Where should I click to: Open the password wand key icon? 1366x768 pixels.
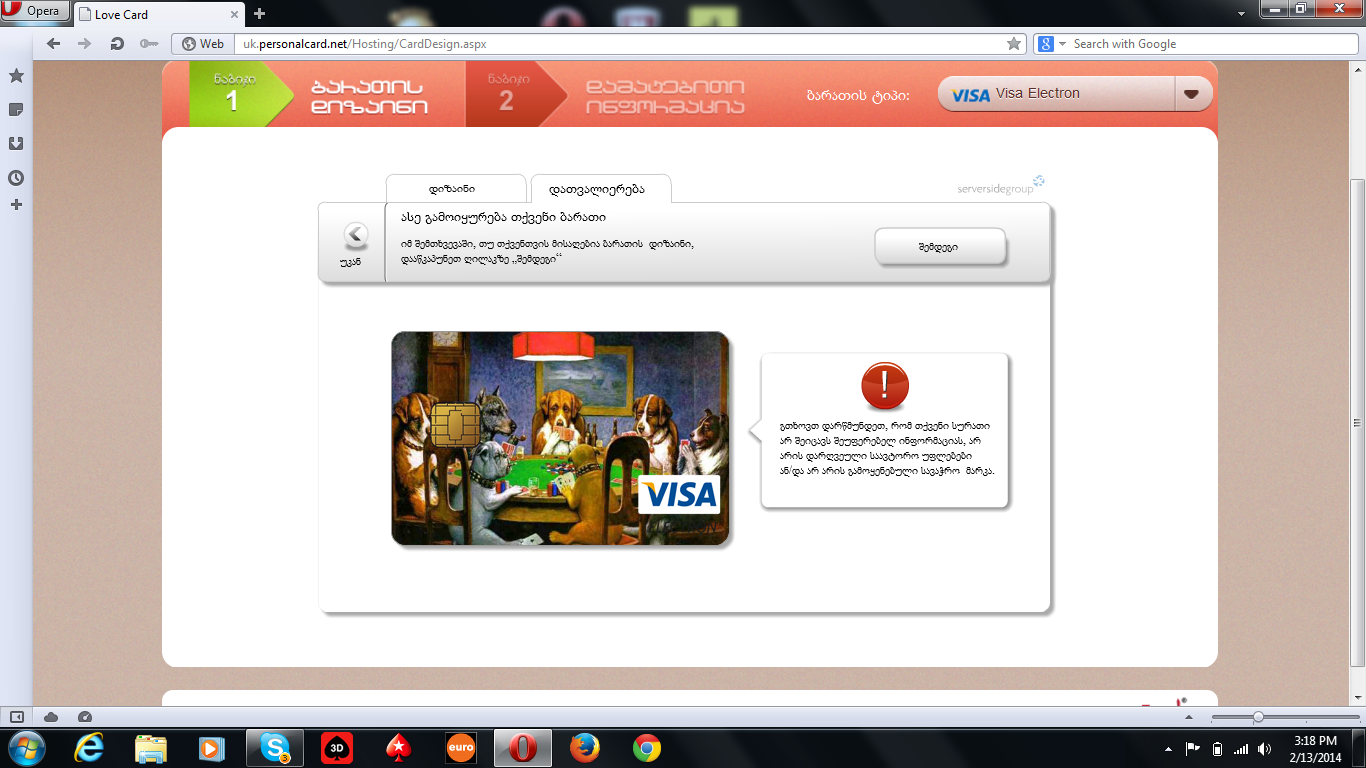(x=149, y=44)
